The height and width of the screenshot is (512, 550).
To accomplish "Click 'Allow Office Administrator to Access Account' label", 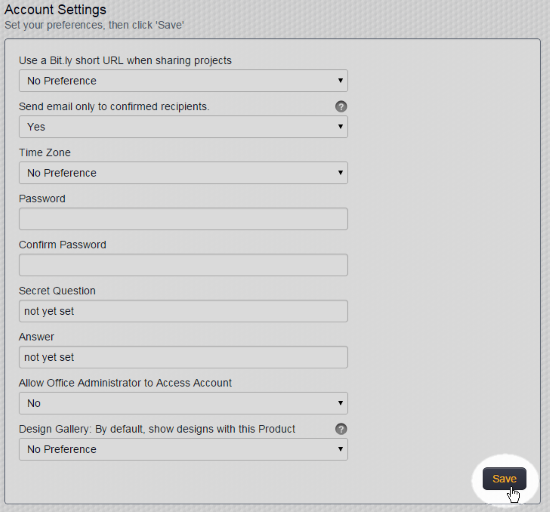I will 125,383.
